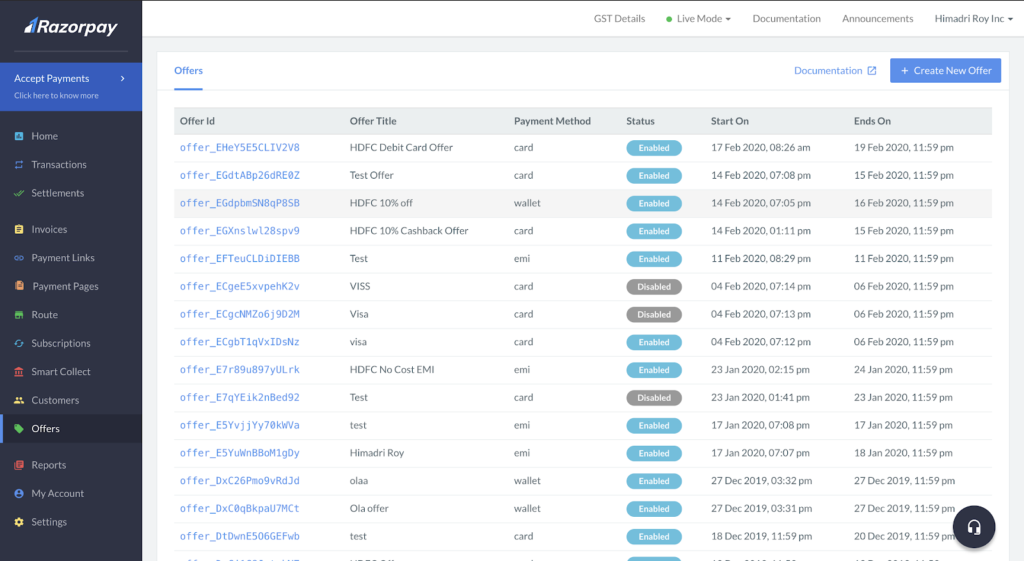1024x561 pixels.
Task: Click the Ends On column header
Action: (x=872, y=121)
